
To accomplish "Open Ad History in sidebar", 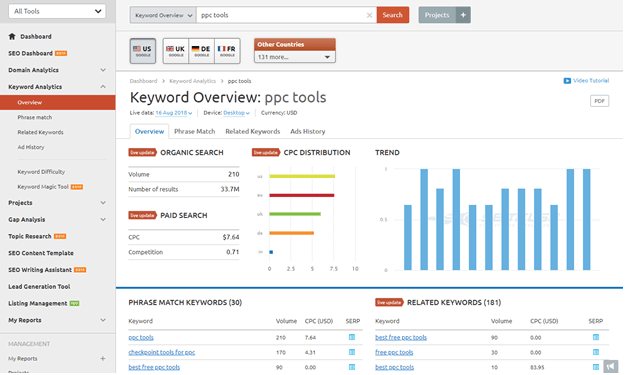I will tap(31, 147).
